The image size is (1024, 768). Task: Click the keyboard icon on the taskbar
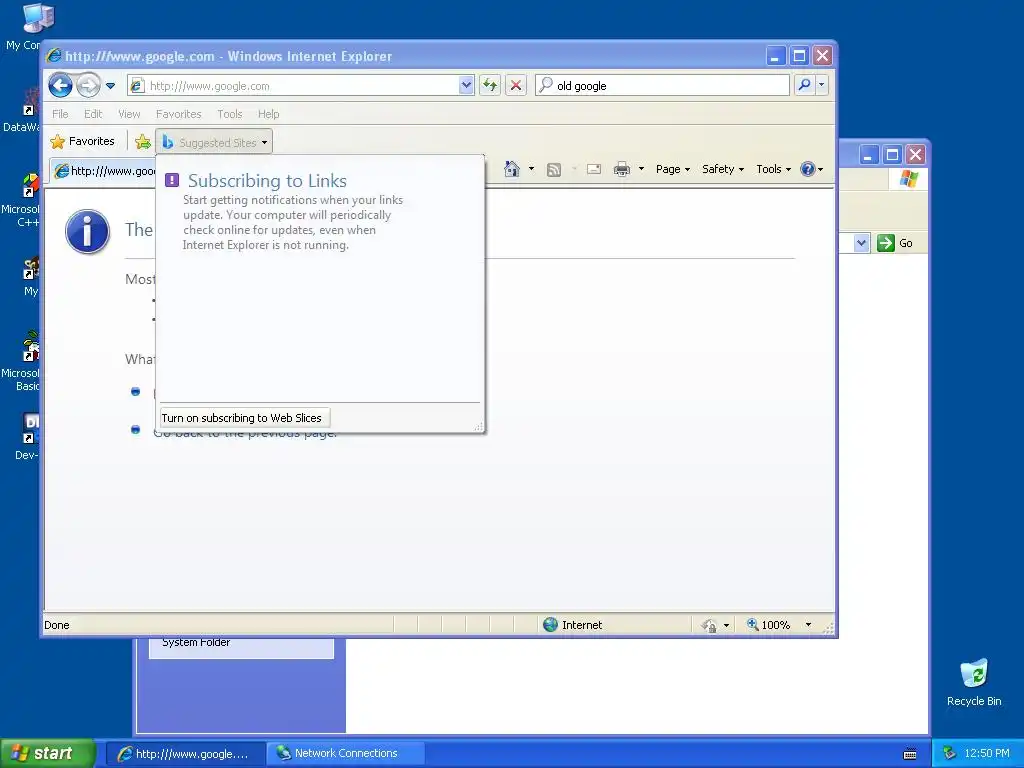click(910, 754)
